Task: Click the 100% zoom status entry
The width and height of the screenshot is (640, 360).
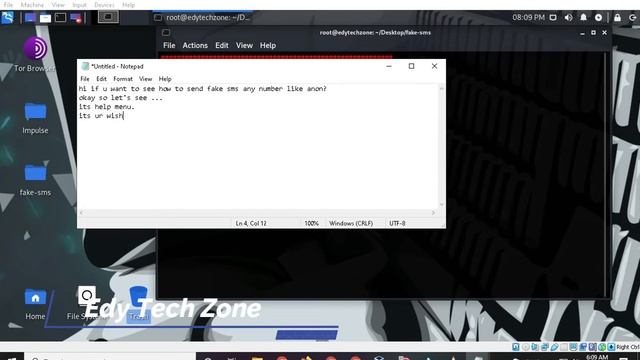Action: (x=311, y=223)
